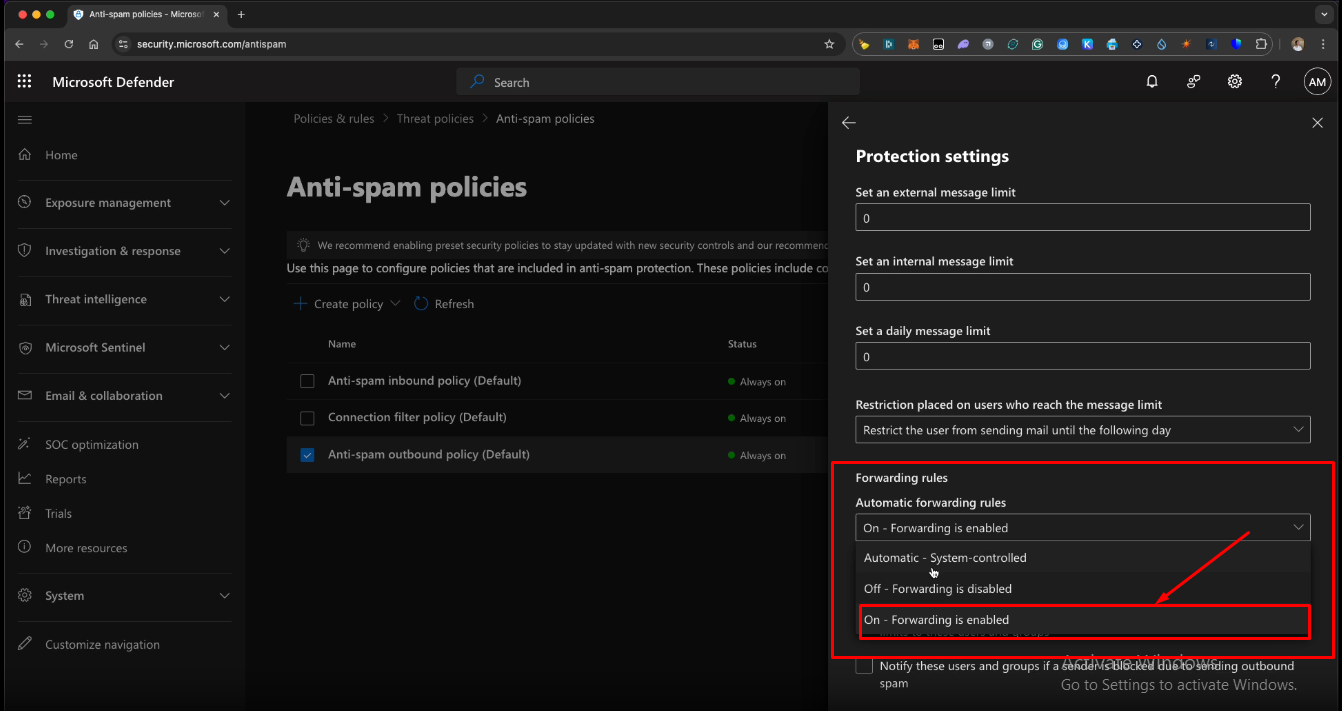The height and width of the screenshot is (711, 1342).
Task: Uncheck the Anti-spam outbound policy checkbox
Action: (308, 455)
